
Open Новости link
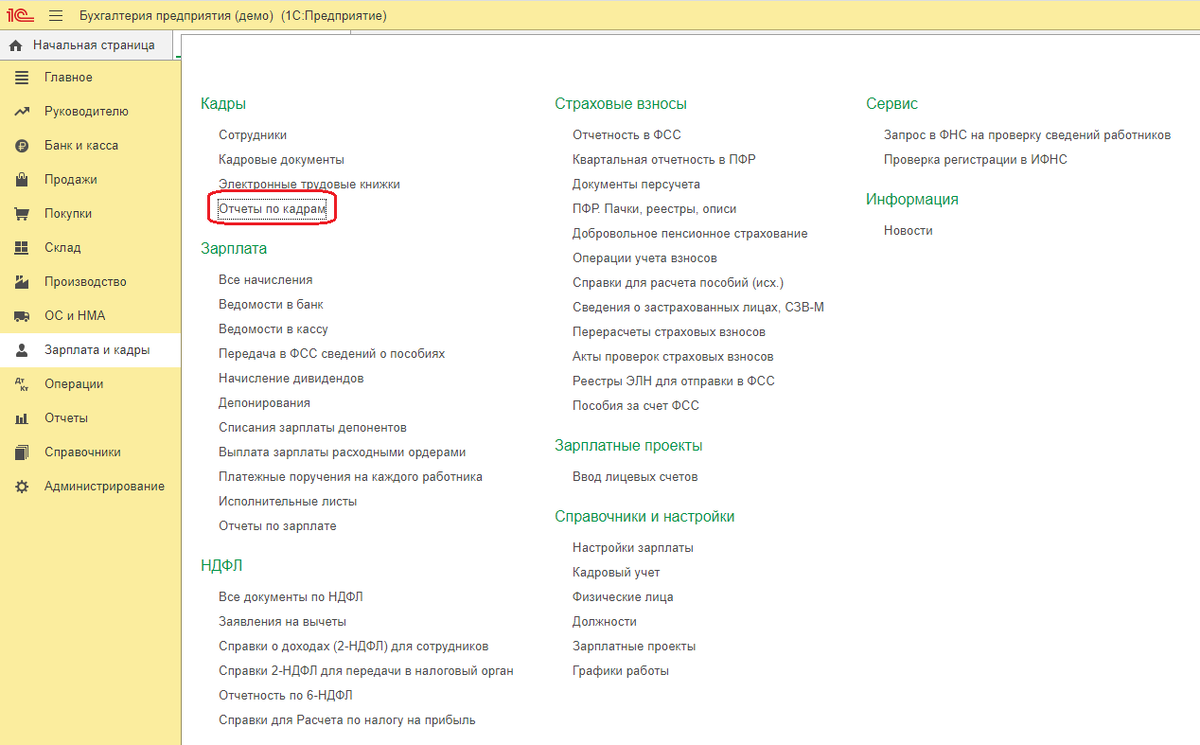[x=908, y=231]
